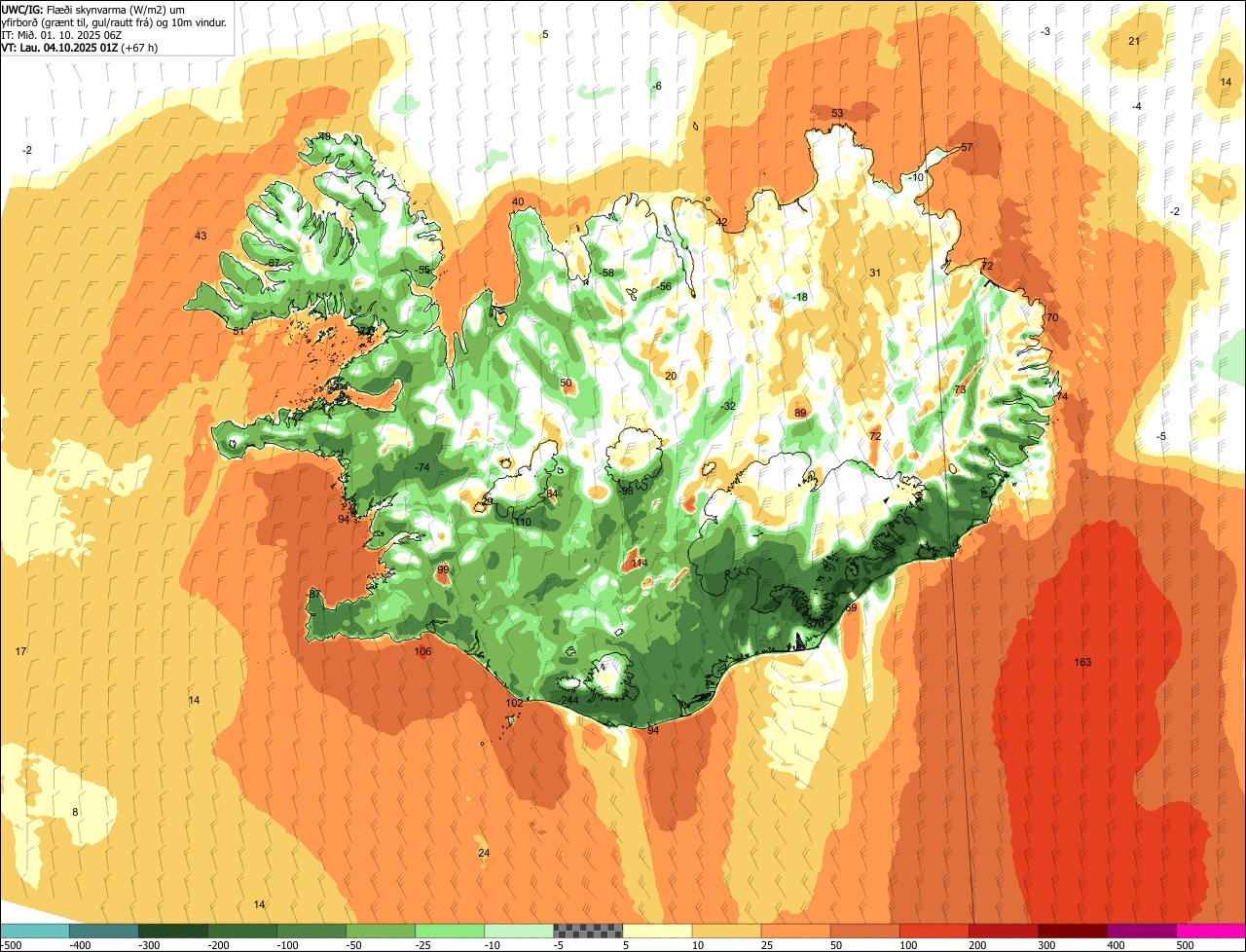Click the dark orange 50 to 100 legend swatch
The image size is (1246, 952).
point(864,931)
